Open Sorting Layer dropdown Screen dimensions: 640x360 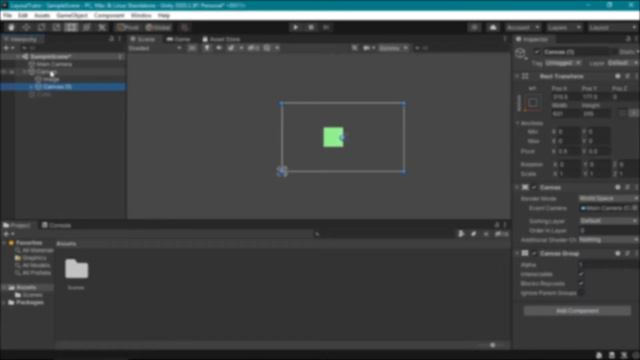609,221
